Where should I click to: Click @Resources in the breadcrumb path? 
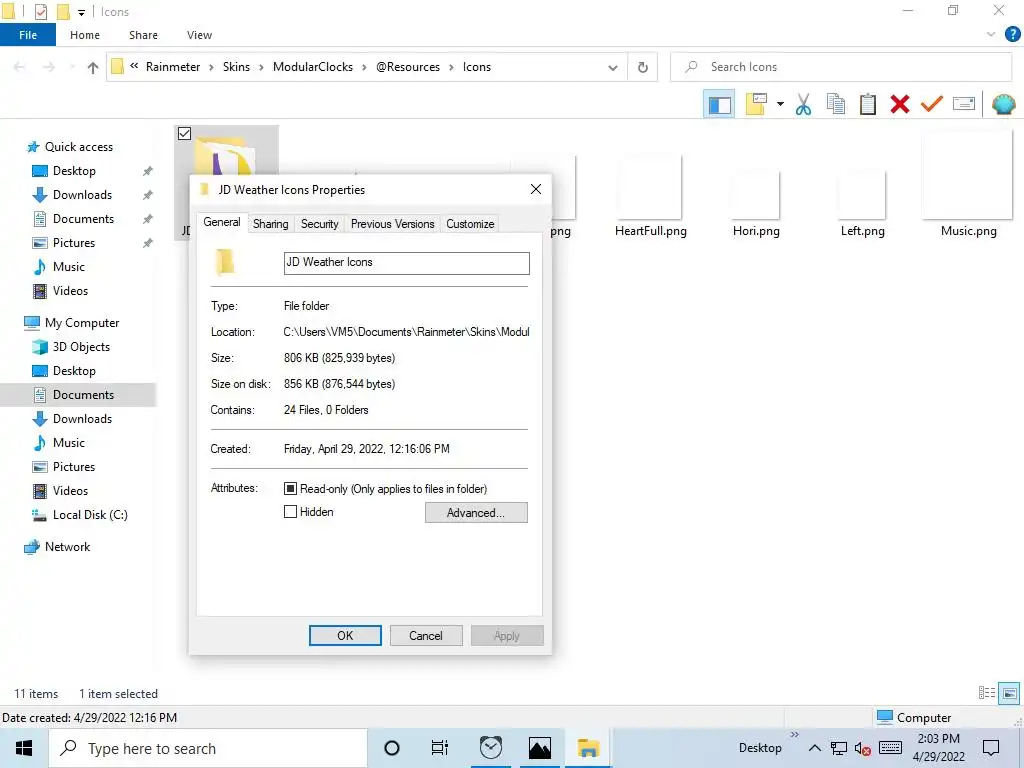408,67
